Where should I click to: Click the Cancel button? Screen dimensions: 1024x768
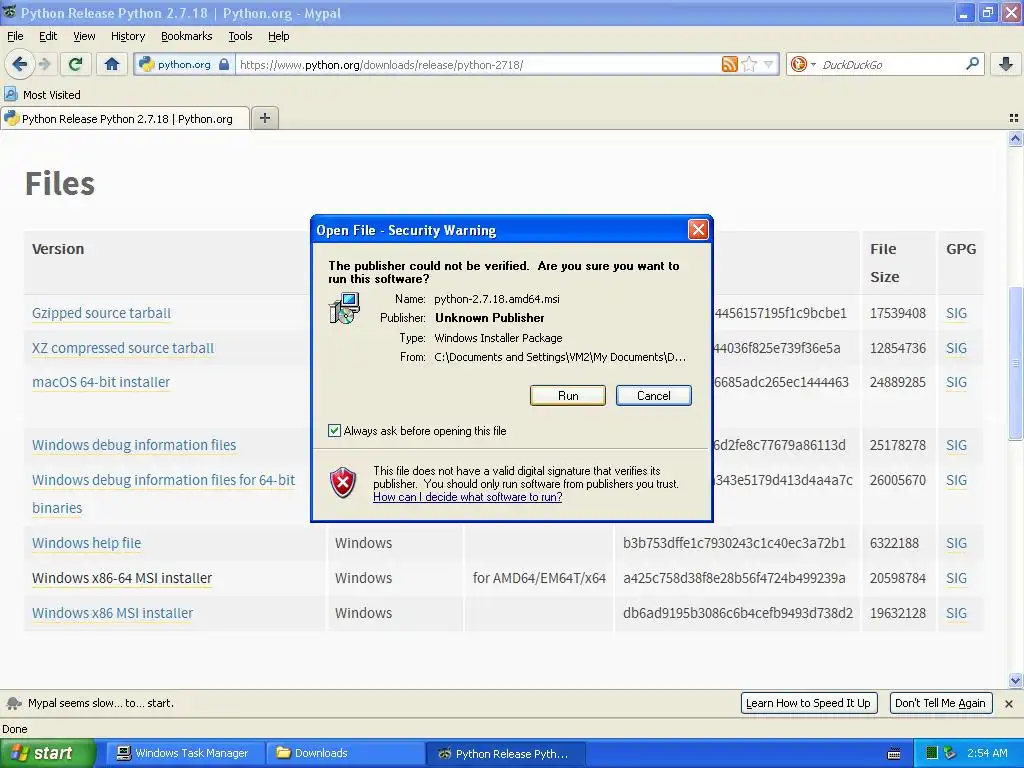(653, 396)
